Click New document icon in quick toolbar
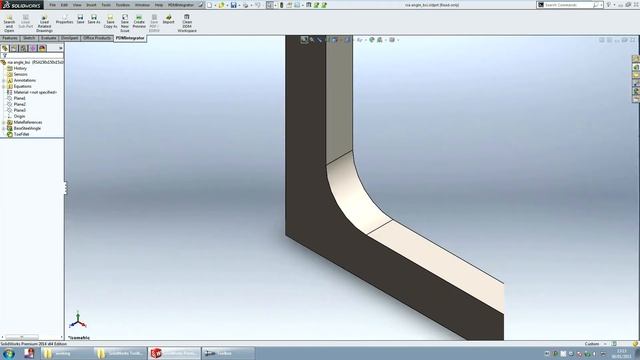Image resolution: width=640 pixels, height=360 pixels. (210, 5)
